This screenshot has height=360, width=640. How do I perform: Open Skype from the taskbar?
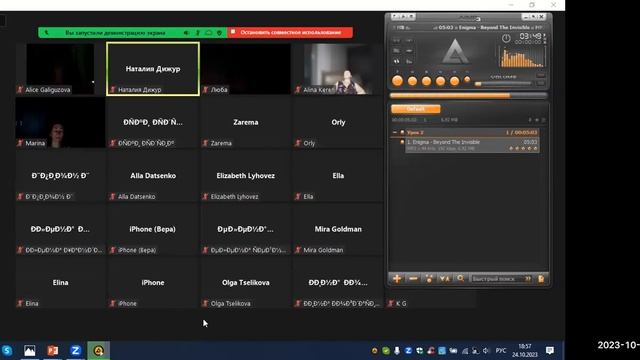pyautogui.click(x=7, y=351)
